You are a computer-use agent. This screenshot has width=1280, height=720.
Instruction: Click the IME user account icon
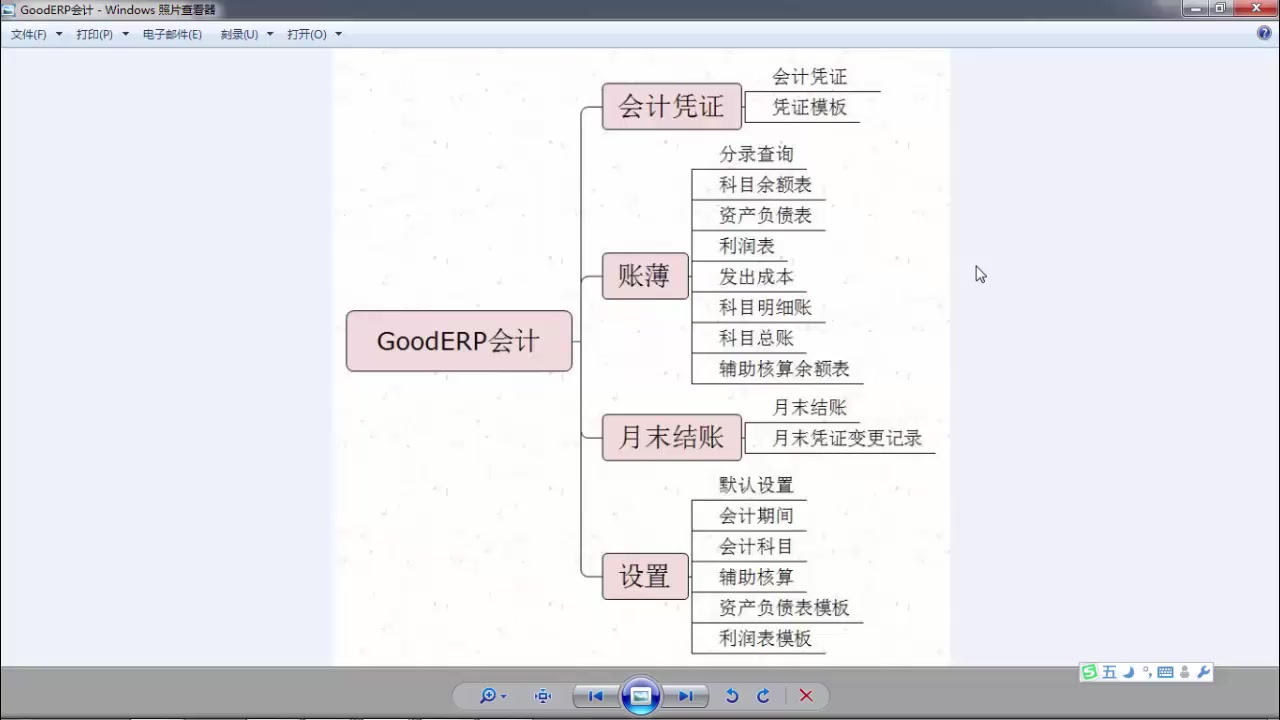tap(1185, 672)
